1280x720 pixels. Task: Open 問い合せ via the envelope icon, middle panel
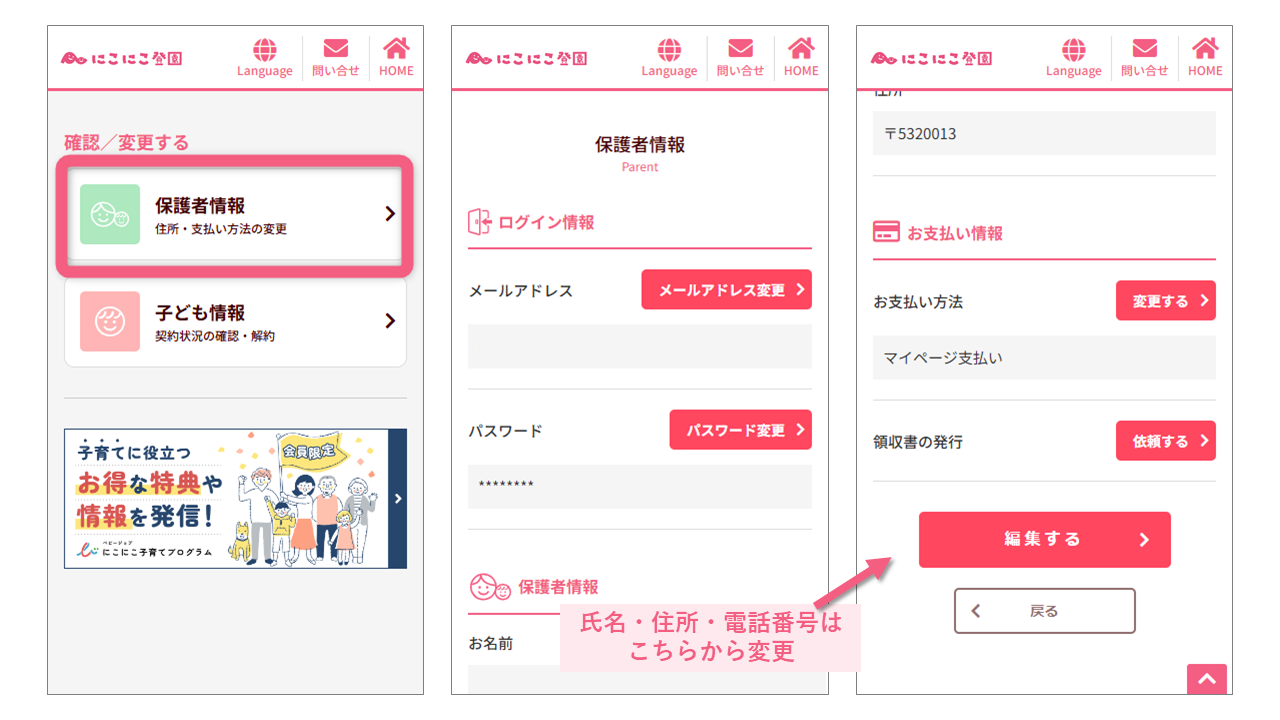coord(740,47)
